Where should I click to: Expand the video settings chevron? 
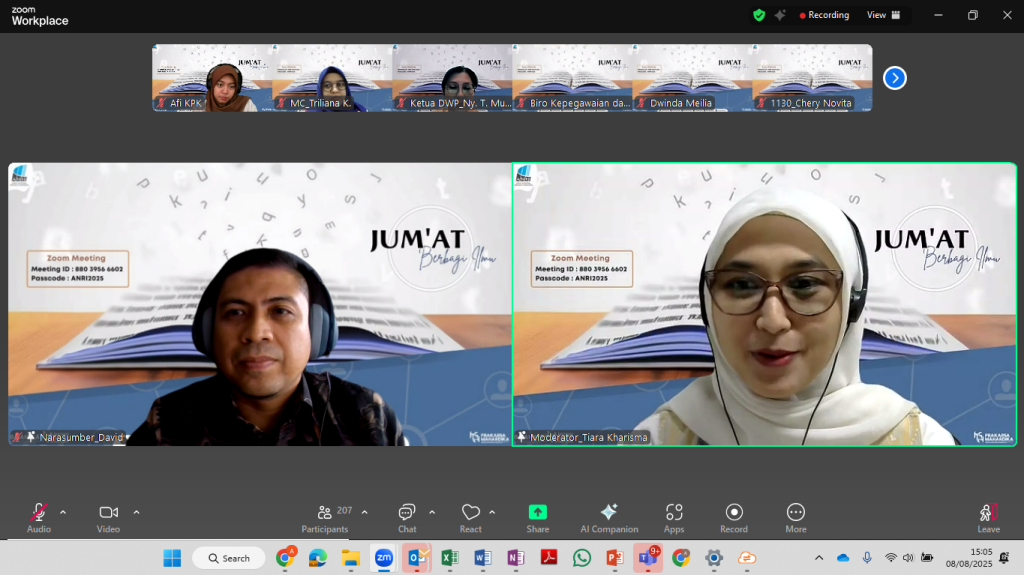(x=136, y=512)
